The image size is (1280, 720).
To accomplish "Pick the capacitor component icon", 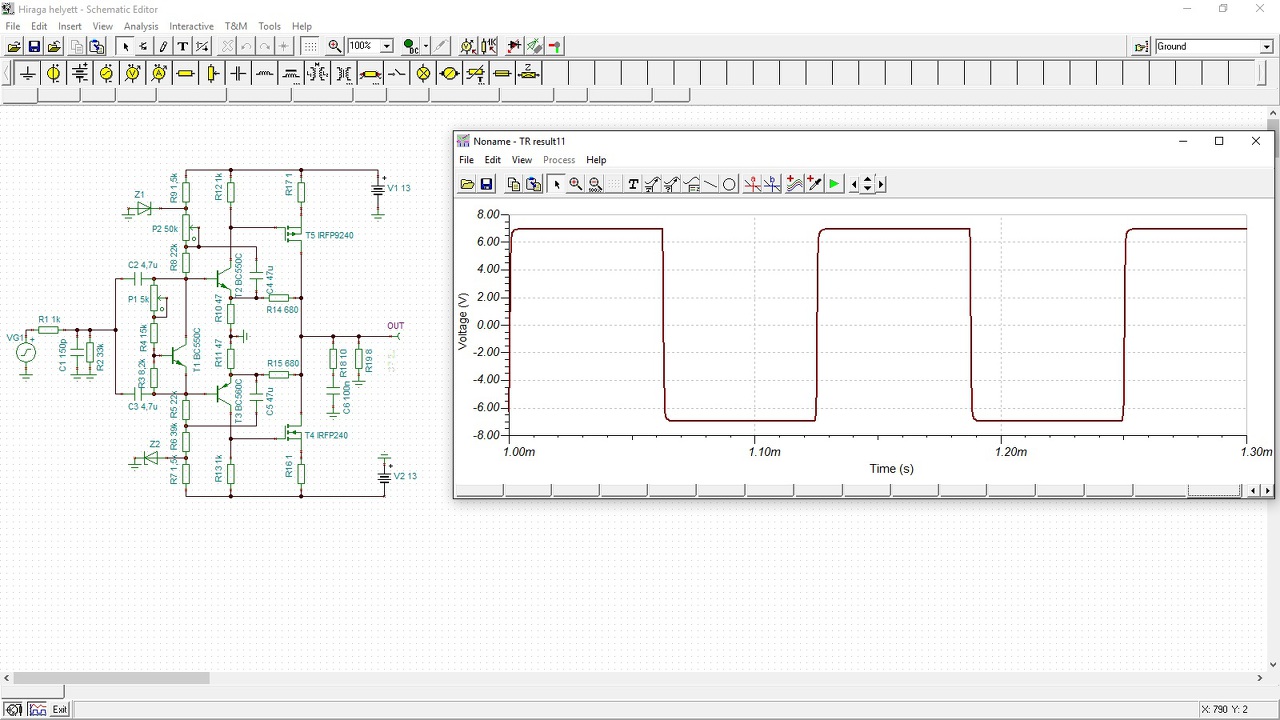I will 238,73.
